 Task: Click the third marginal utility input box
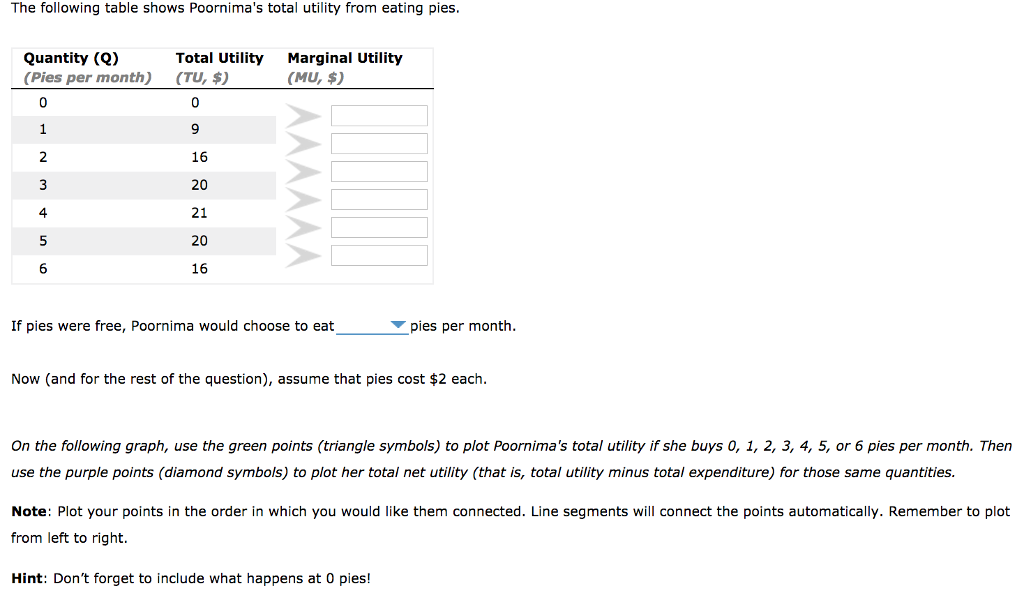click(379, 171)
